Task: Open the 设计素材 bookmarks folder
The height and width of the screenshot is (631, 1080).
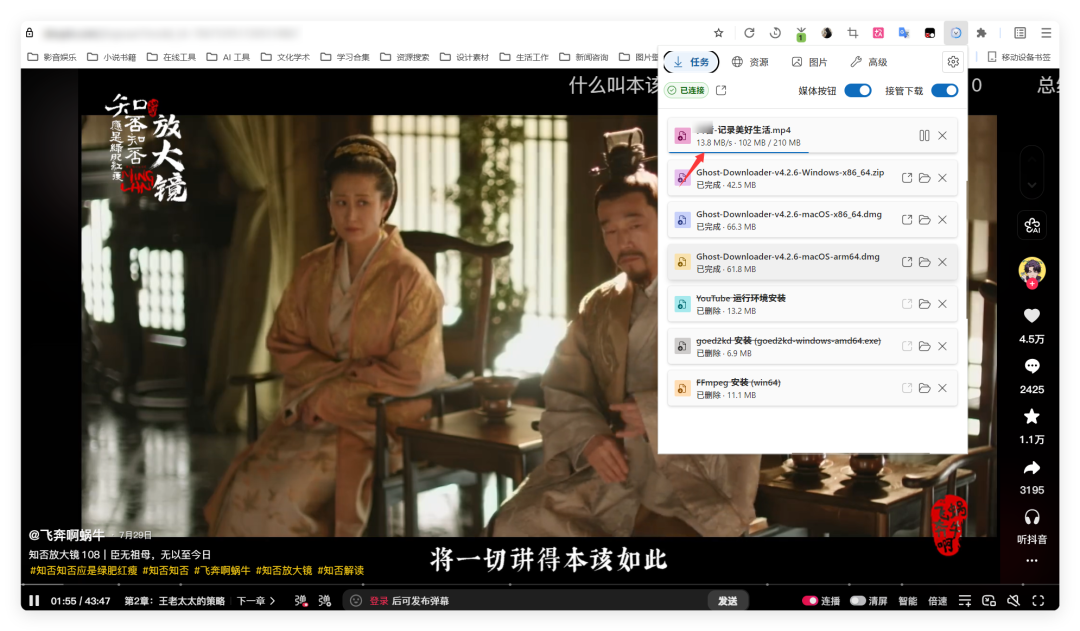Action: (x=465, y=57)
